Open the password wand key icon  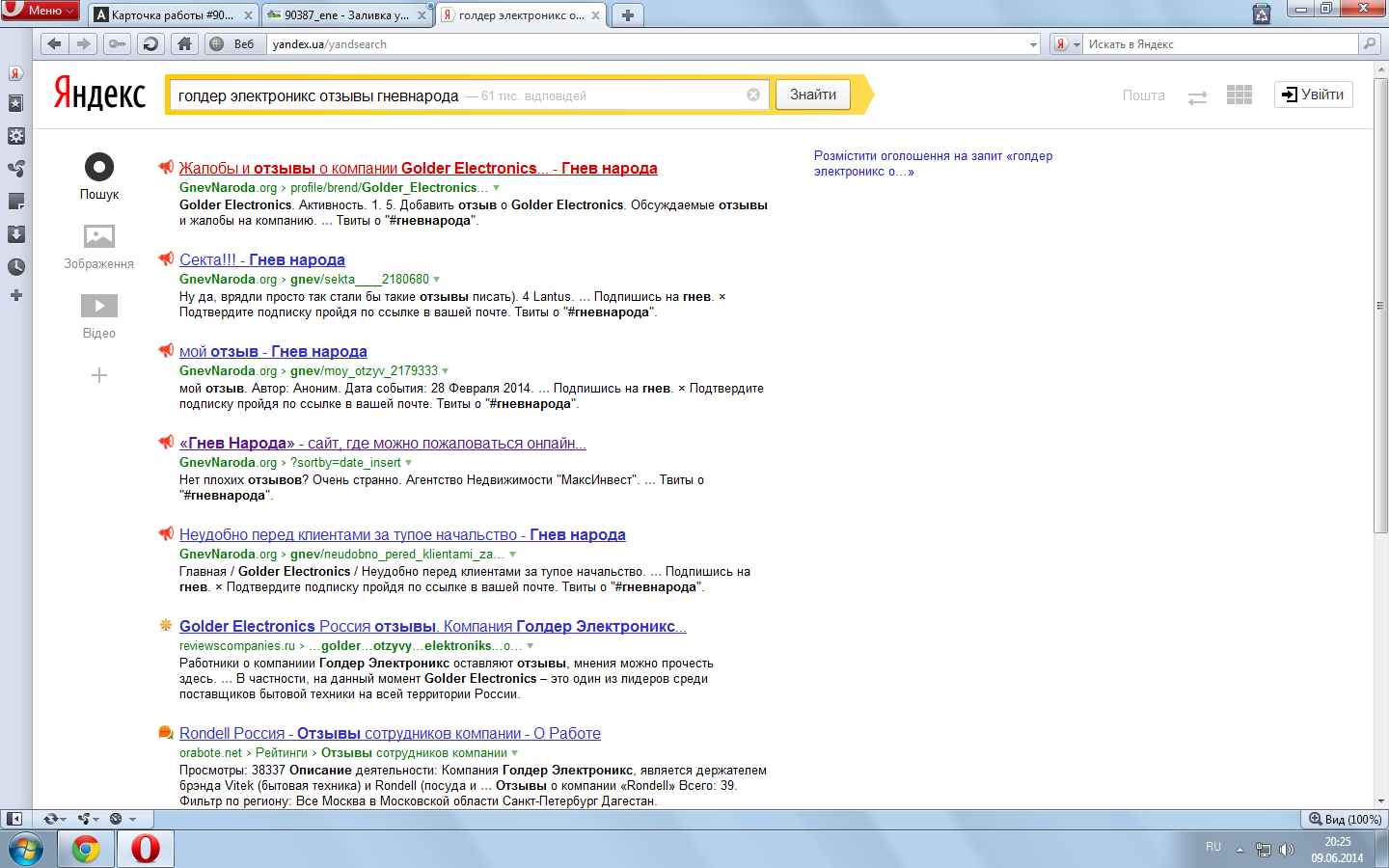[117, 43]
